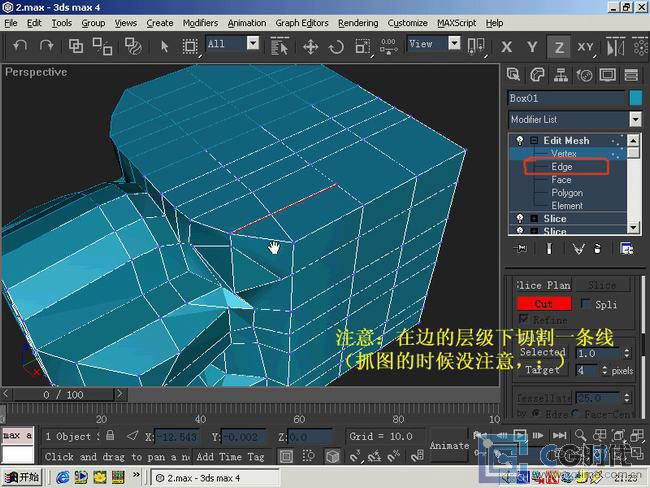Toggle the Animate button
The height and width of the screenshot is (488, 650).
pyautogui.click(x=449, y=446)
